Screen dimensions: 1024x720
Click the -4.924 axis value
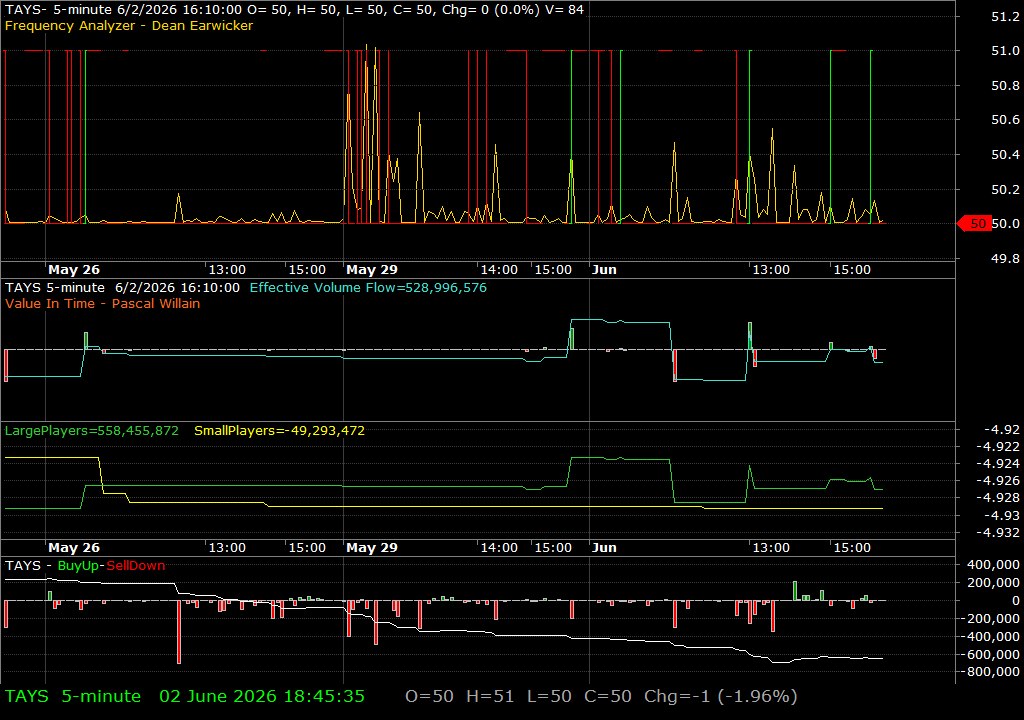click(997, 464)
